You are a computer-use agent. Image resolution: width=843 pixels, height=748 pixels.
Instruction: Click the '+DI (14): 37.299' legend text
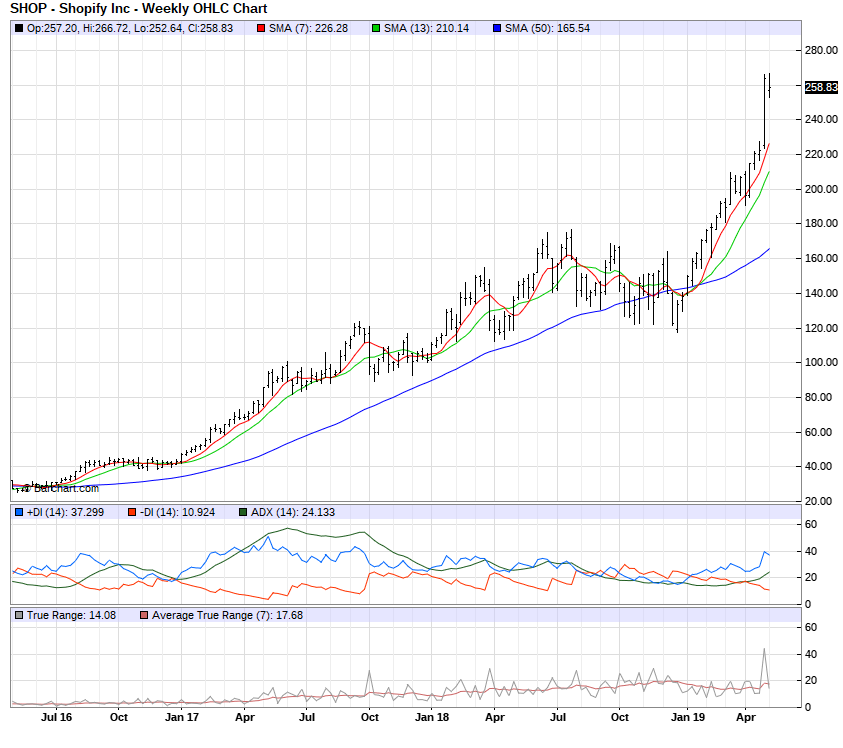coord(66,512)
